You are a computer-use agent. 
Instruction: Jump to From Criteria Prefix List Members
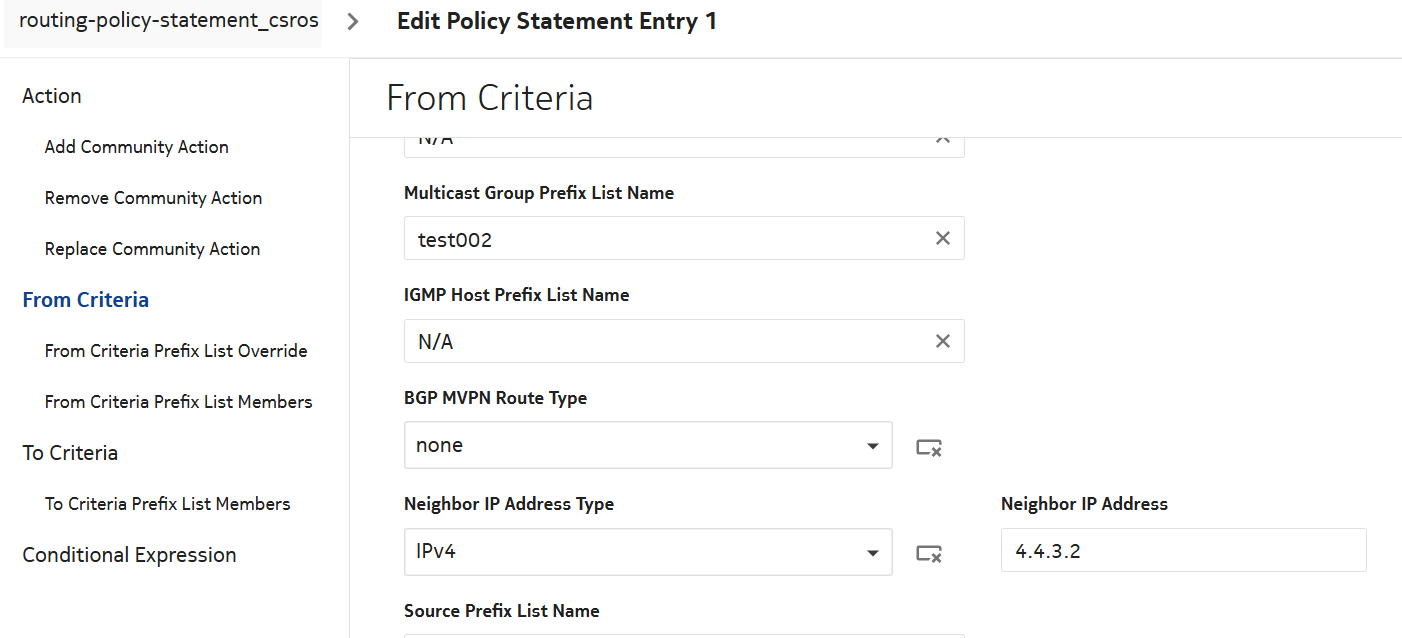tap(178, 402)
